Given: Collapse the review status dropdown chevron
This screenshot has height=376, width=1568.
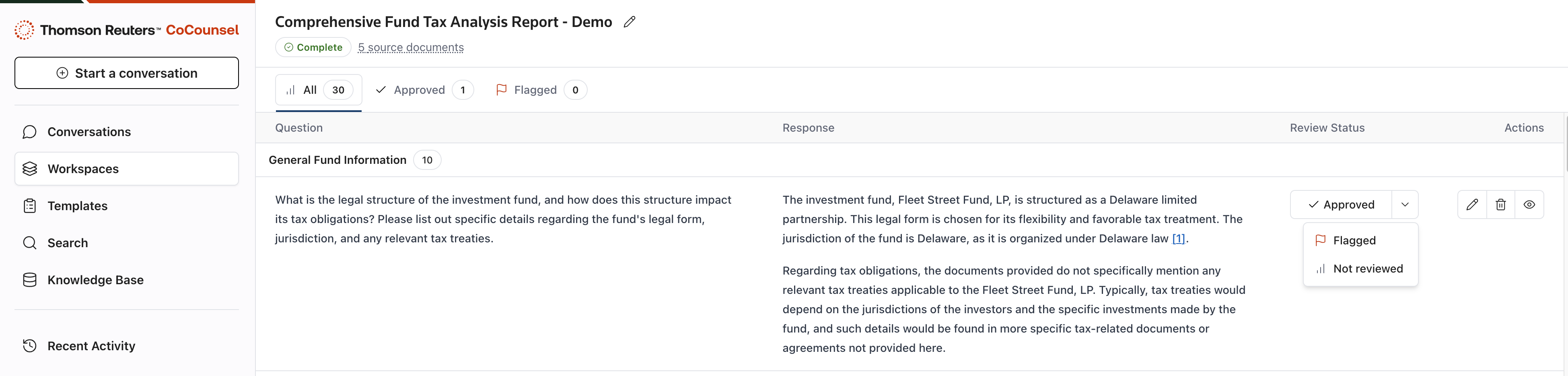Looking at the screenshot, I should point(1405,205).
